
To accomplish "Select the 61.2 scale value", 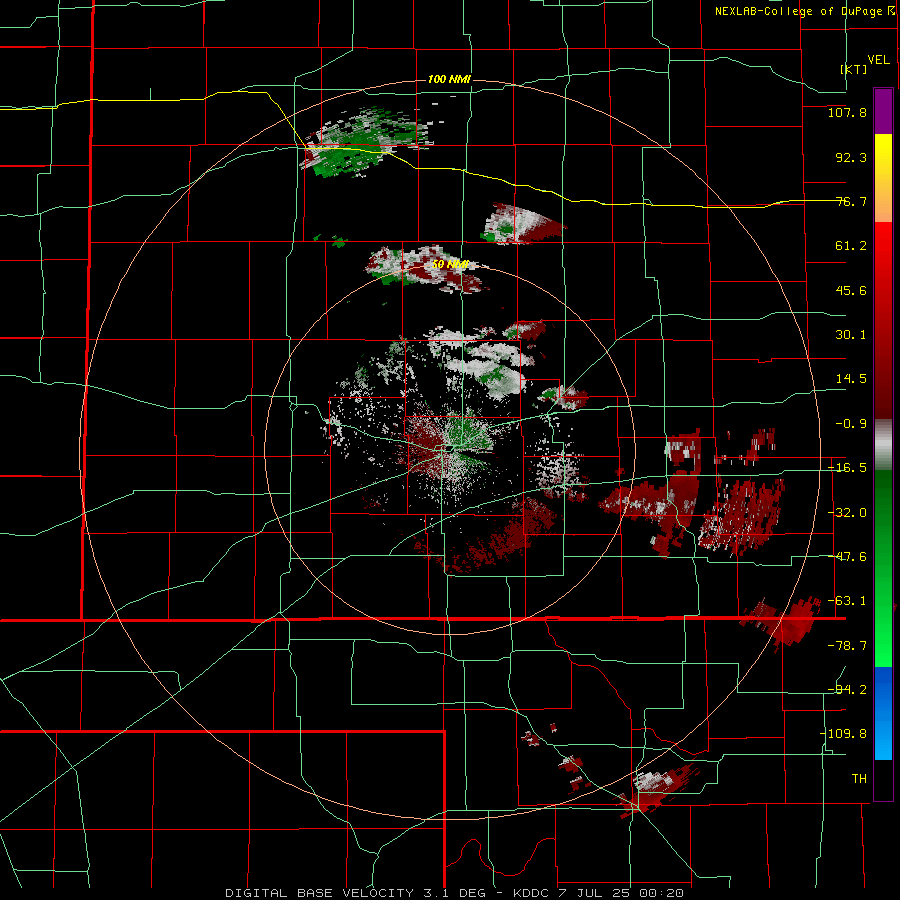I will coord(851,246).
